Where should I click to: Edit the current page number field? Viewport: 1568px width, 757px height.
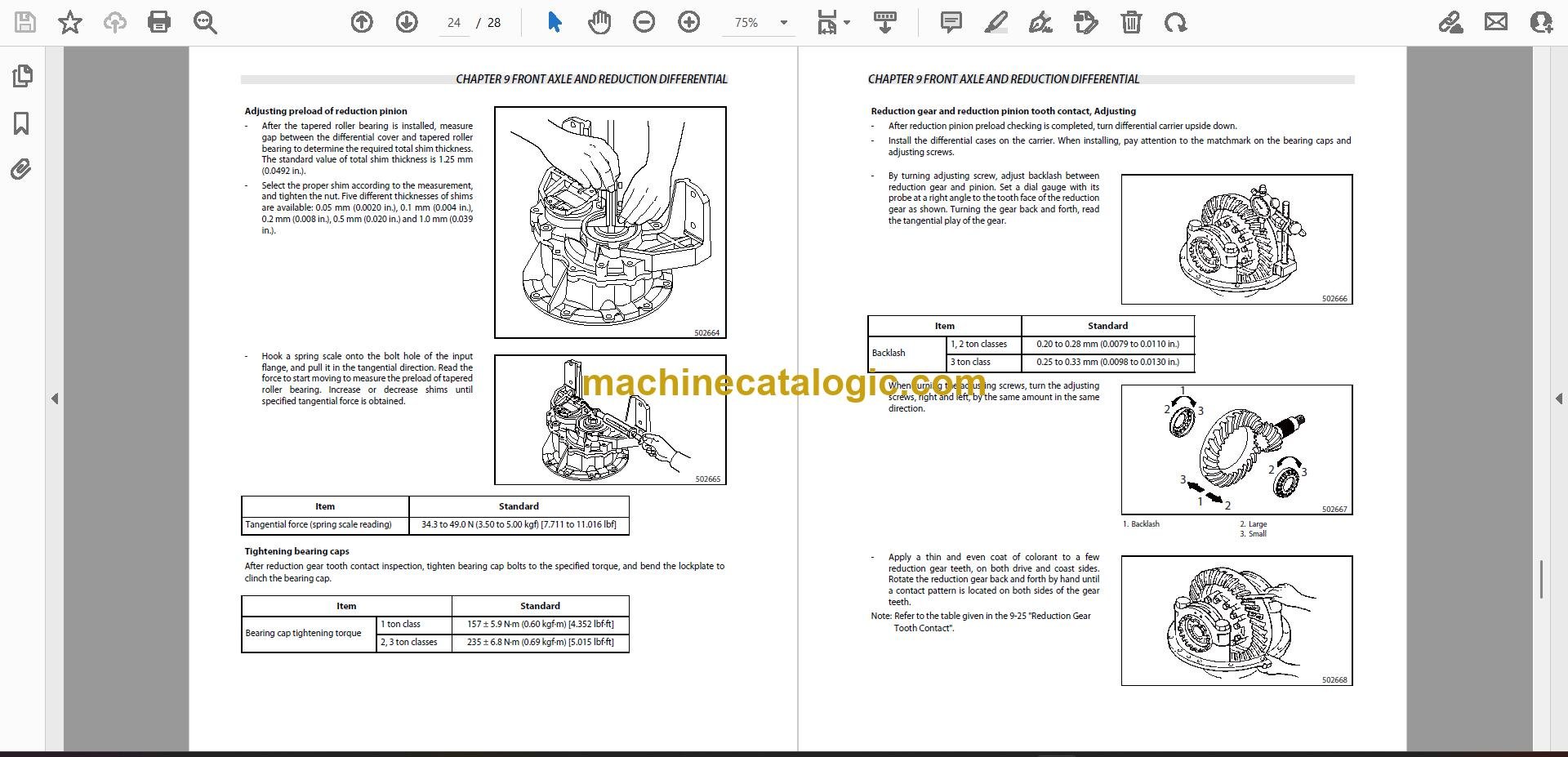coord(454,23)
